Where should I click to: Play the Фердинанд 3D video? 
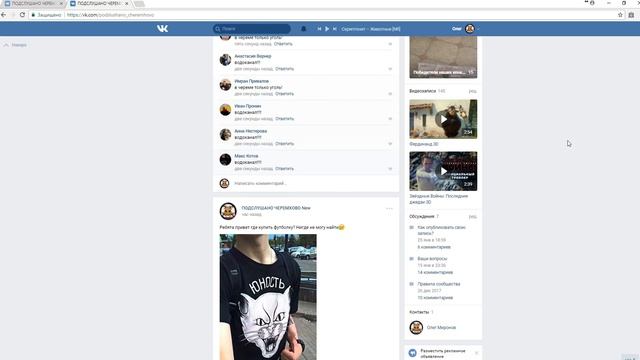coord(443,119)
